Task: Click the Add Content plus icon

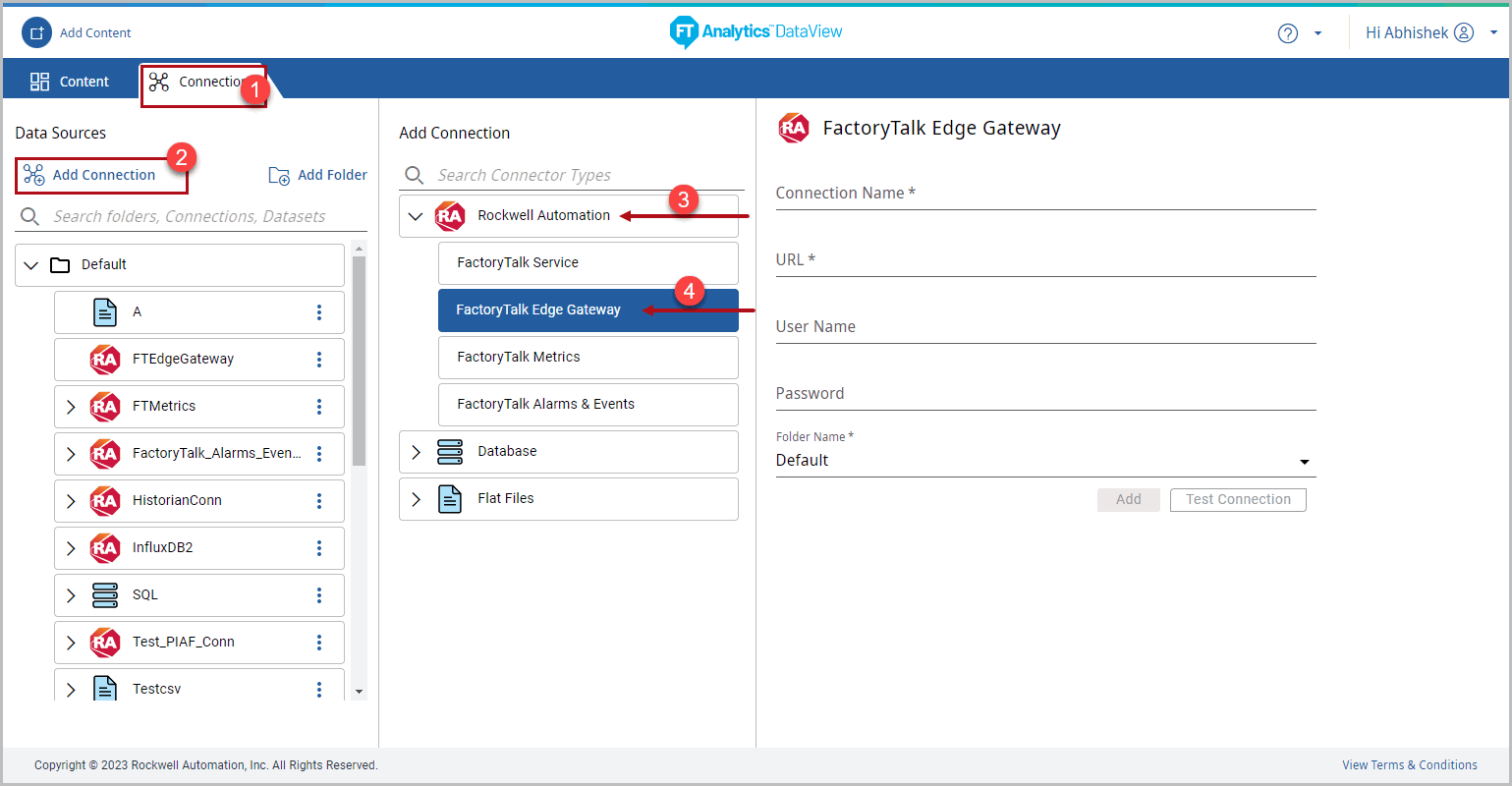Action: [x=36, y=32]
